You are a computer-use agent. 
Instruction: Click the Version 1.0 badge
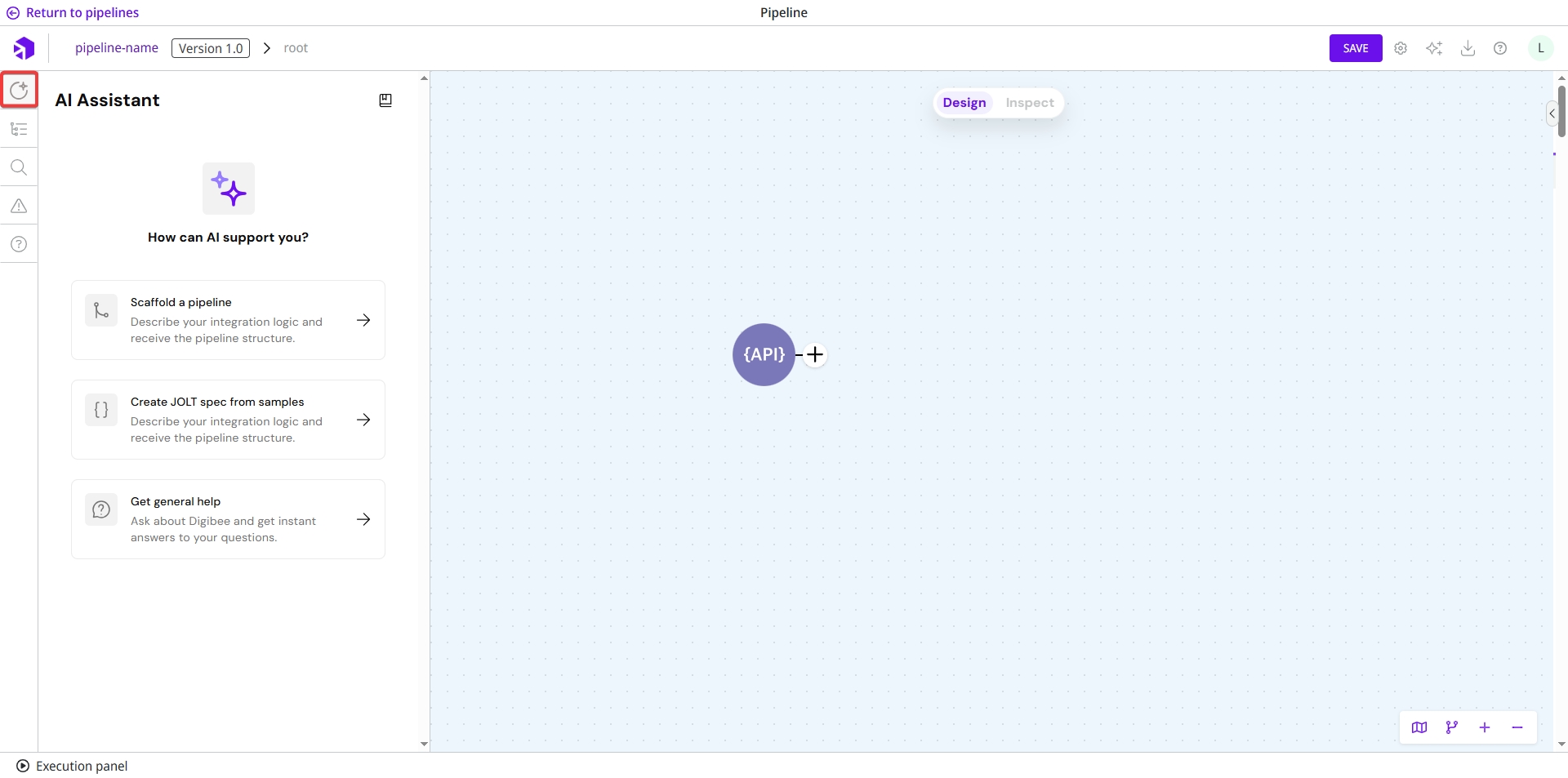pyautogui.click(x=211, y=48)
